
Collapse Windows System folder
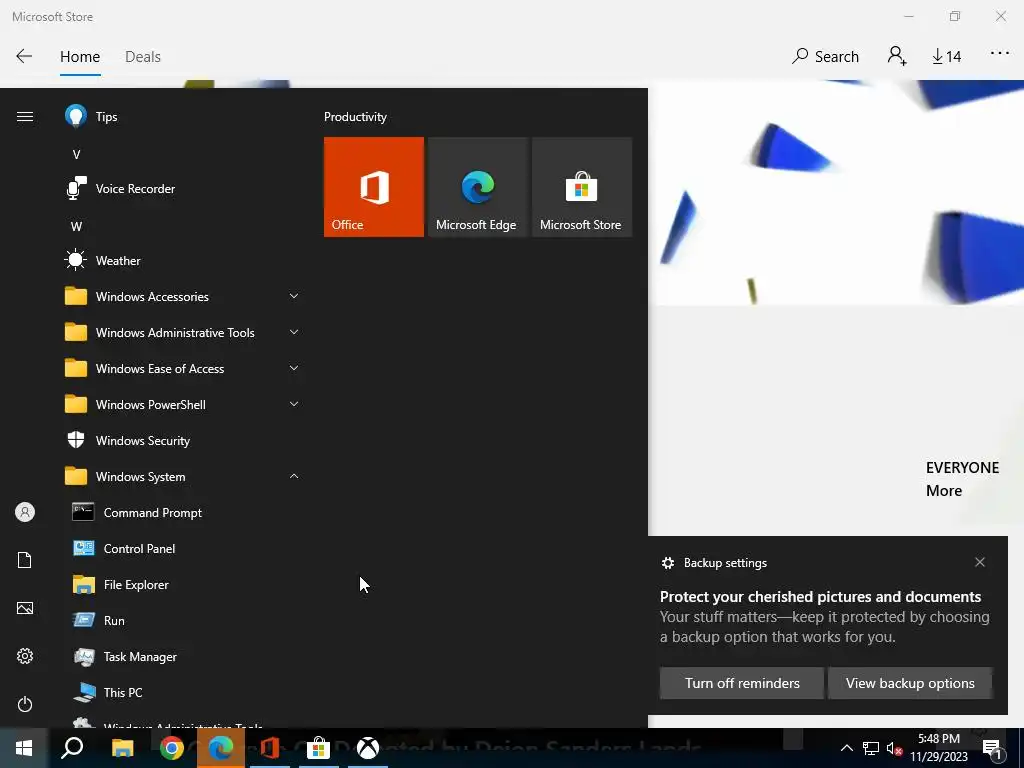183,477
